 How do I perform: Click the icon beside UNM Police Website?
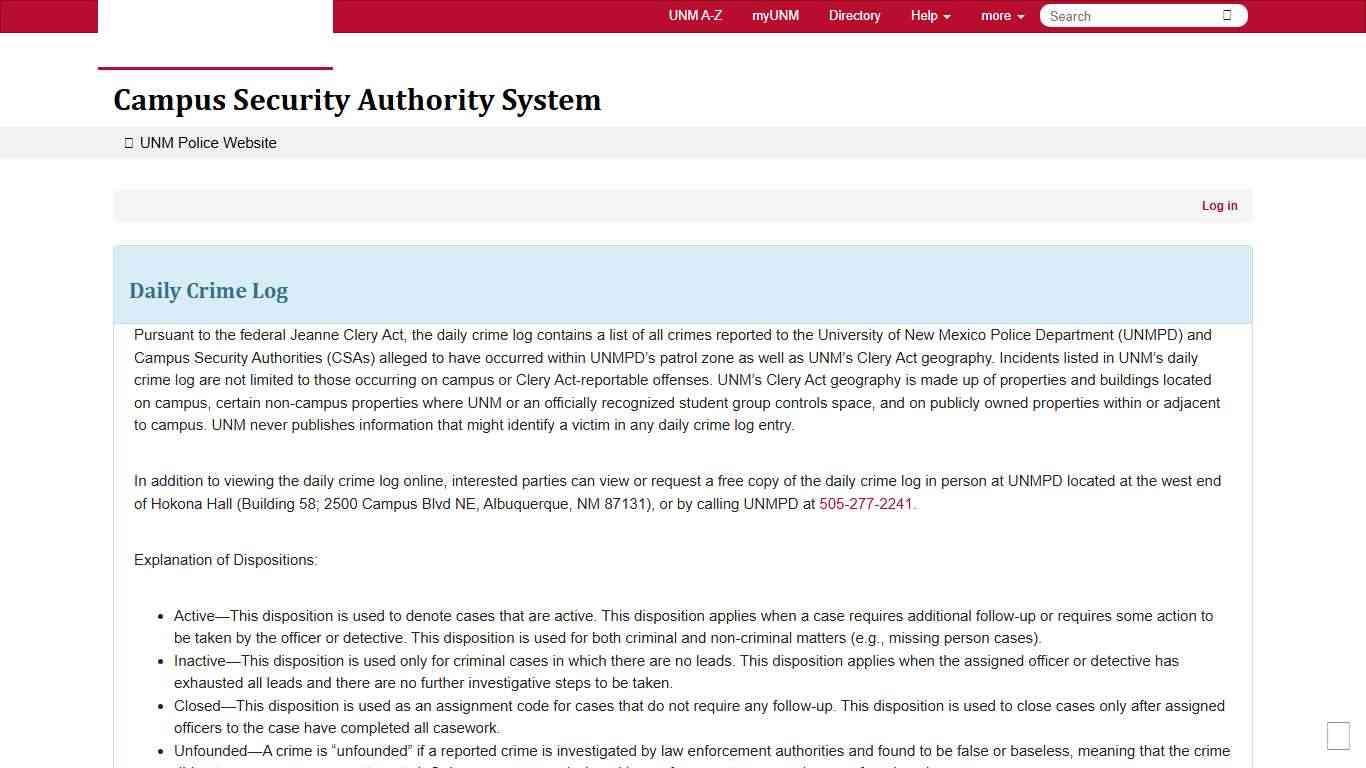[128, 142]
